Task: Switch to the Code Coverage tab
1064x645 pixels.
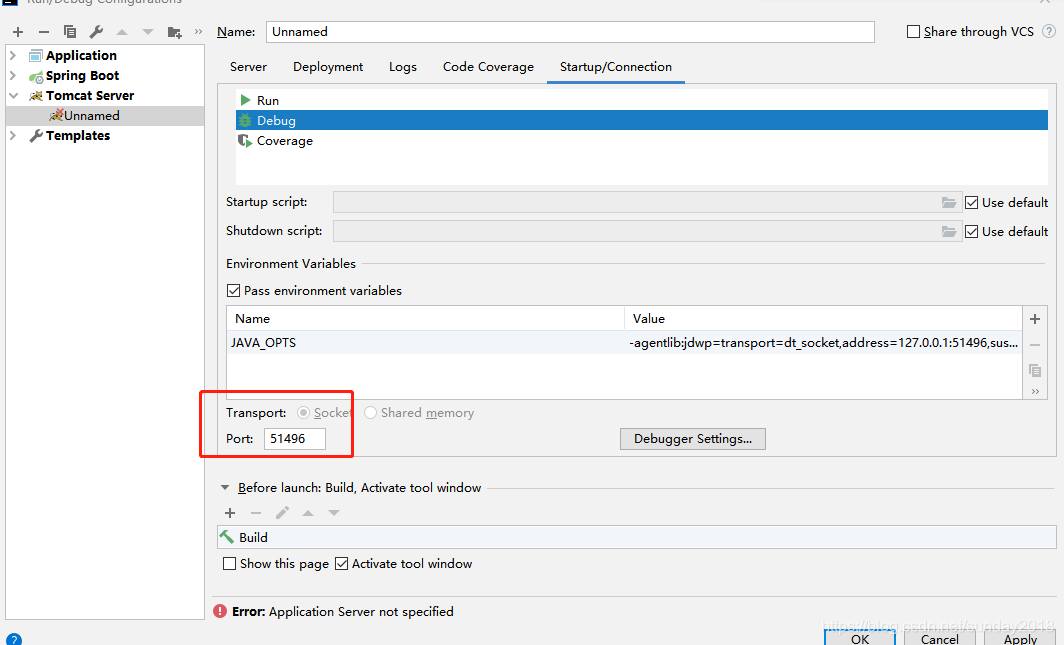Action: click(x=489, y=66)
